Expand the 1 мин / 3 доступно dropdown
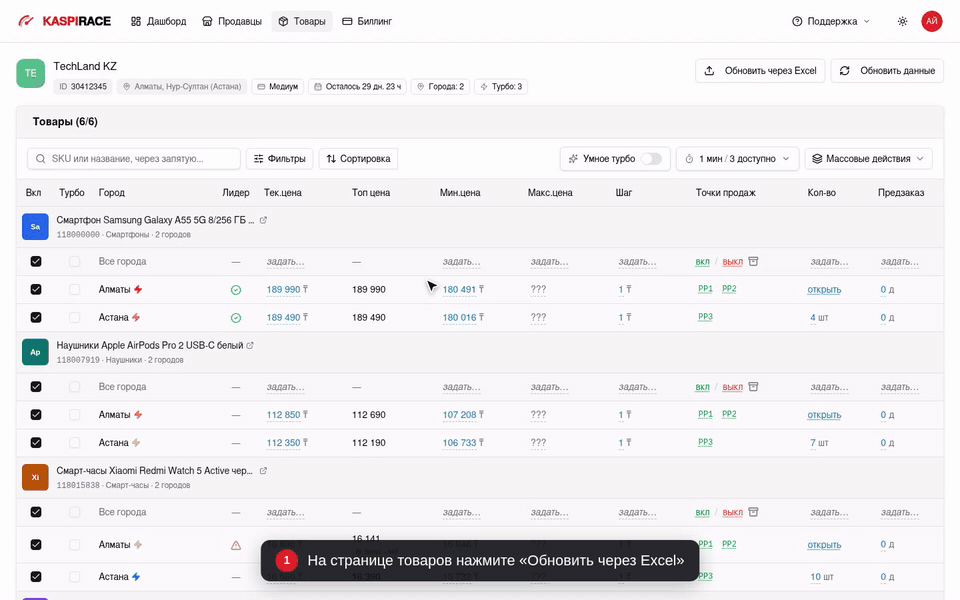 pos(738,159)
